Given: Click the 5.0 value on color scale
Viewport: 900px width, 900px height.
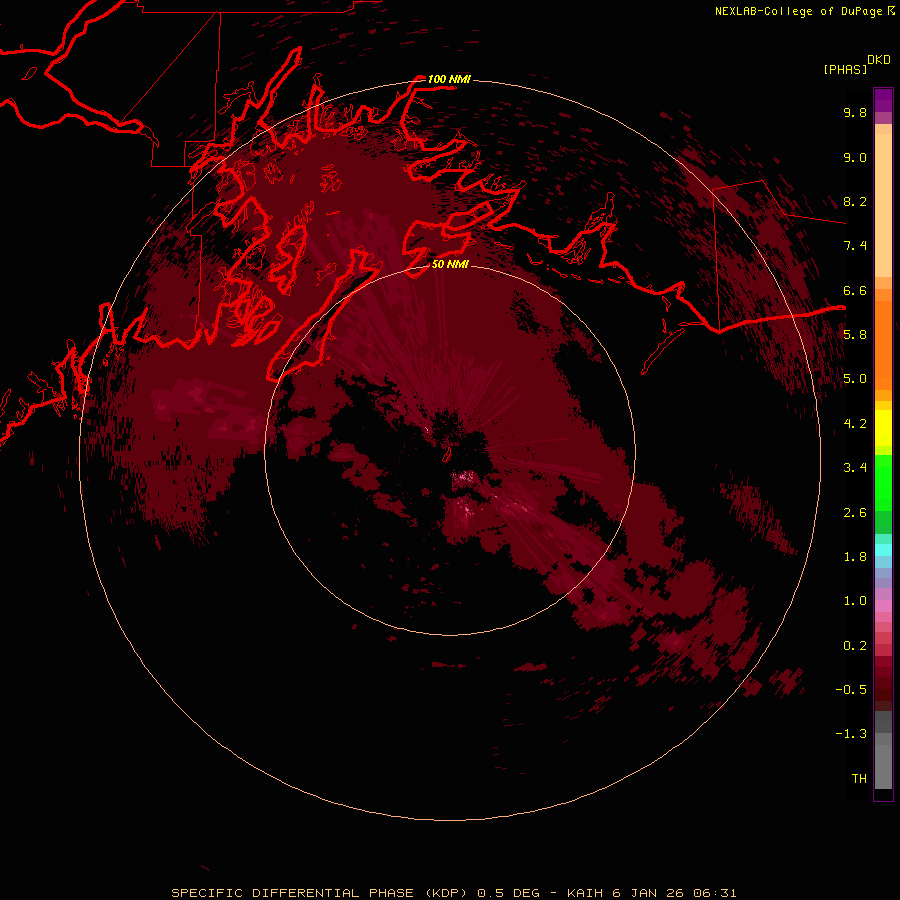Looking at the screenshot, I should point(855,379).
